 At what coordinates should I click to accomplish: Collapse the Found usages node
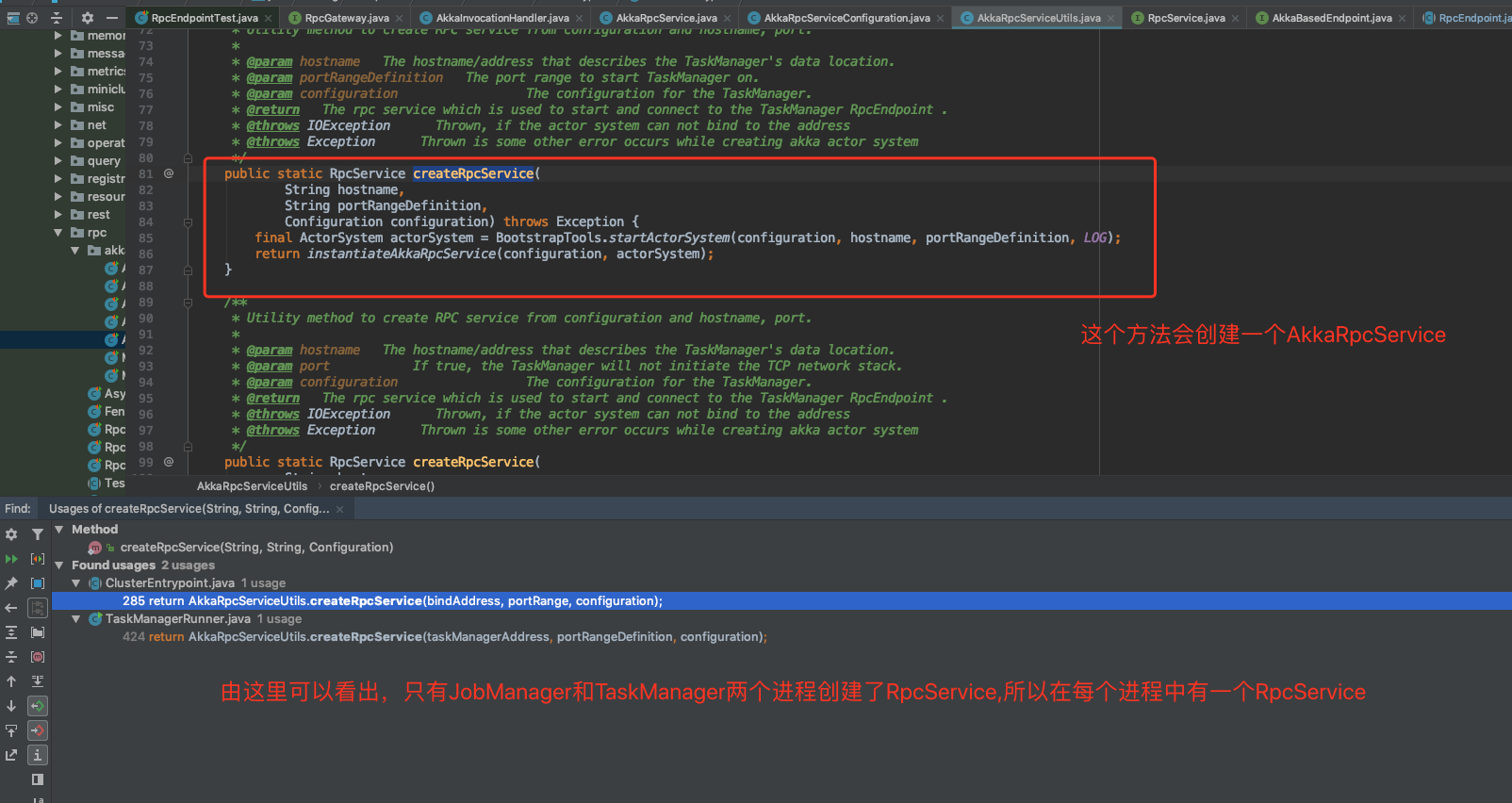tap(59, 565)
